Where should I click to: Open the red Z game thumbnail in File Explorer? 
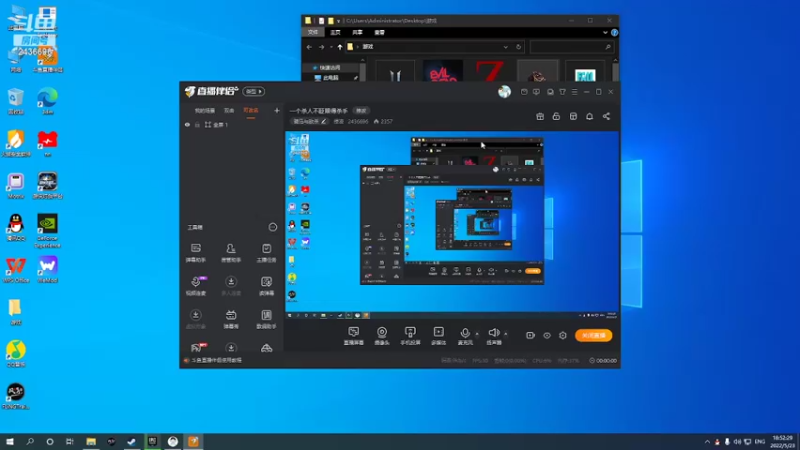pyautogui.click(x=490, y=71)
